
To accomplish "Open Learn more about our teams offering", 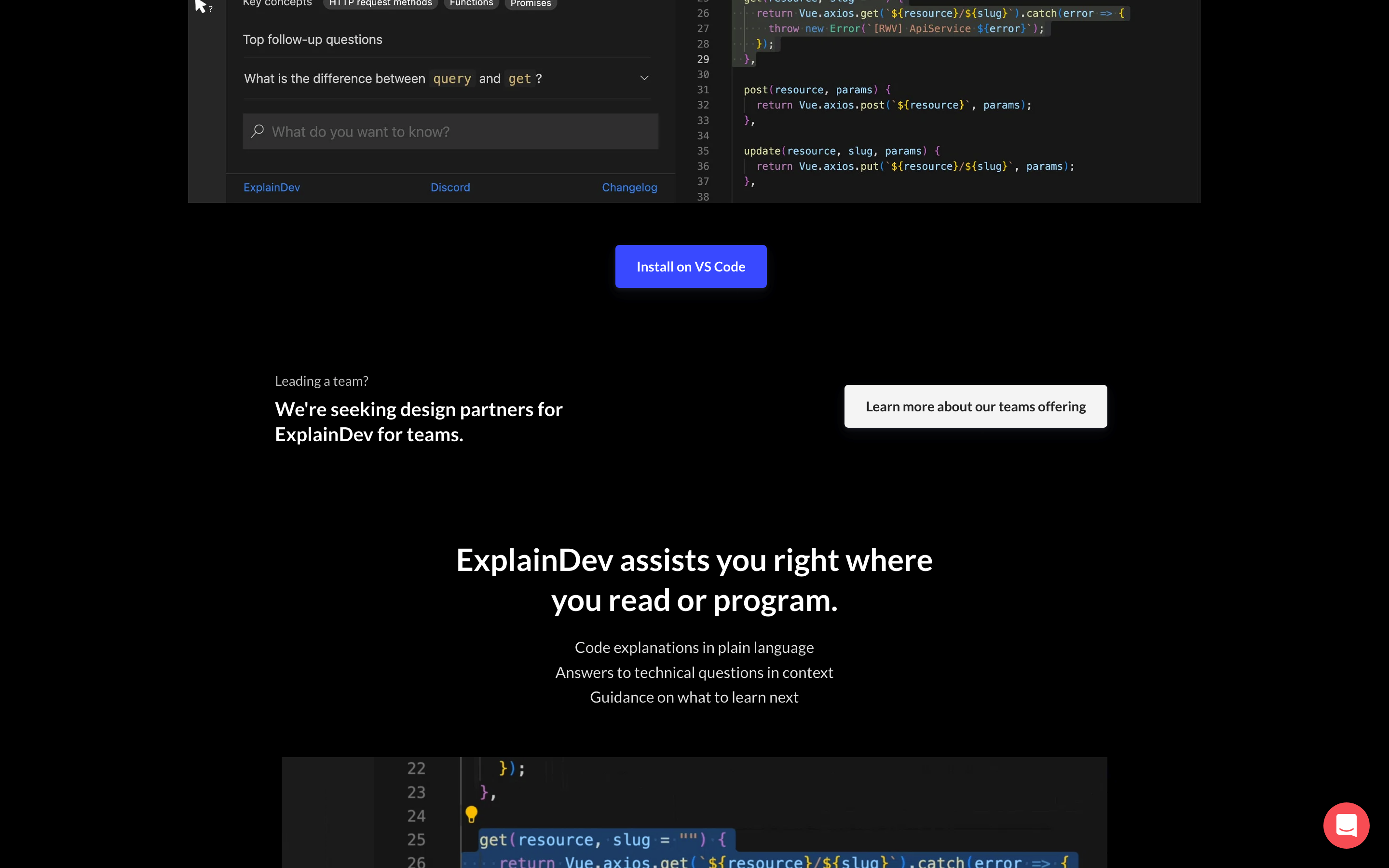I will pos(975,407).
